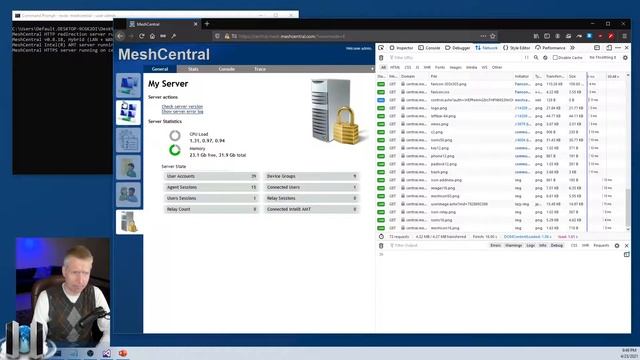This screenshot has height=360, width=640.
Task: Clear the network request log
Action: (x=381, y=58)
